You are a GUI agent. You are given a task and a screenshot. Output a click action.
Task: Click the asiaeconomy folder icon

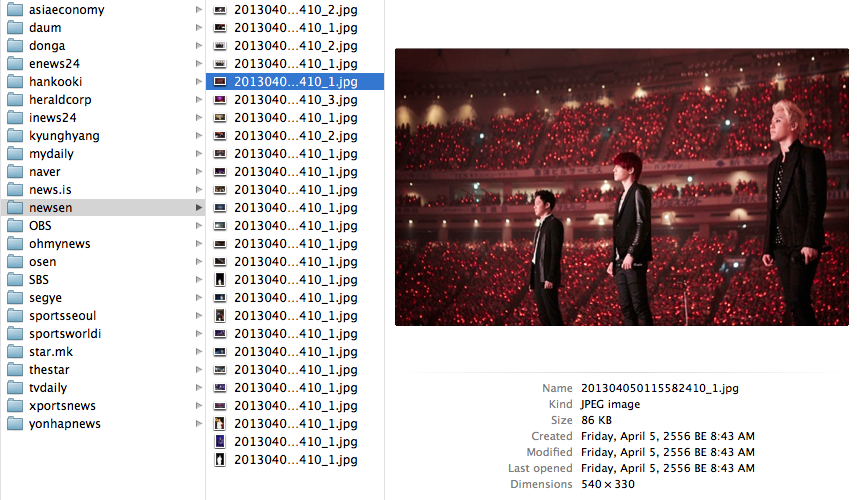[x=15, y=9]
